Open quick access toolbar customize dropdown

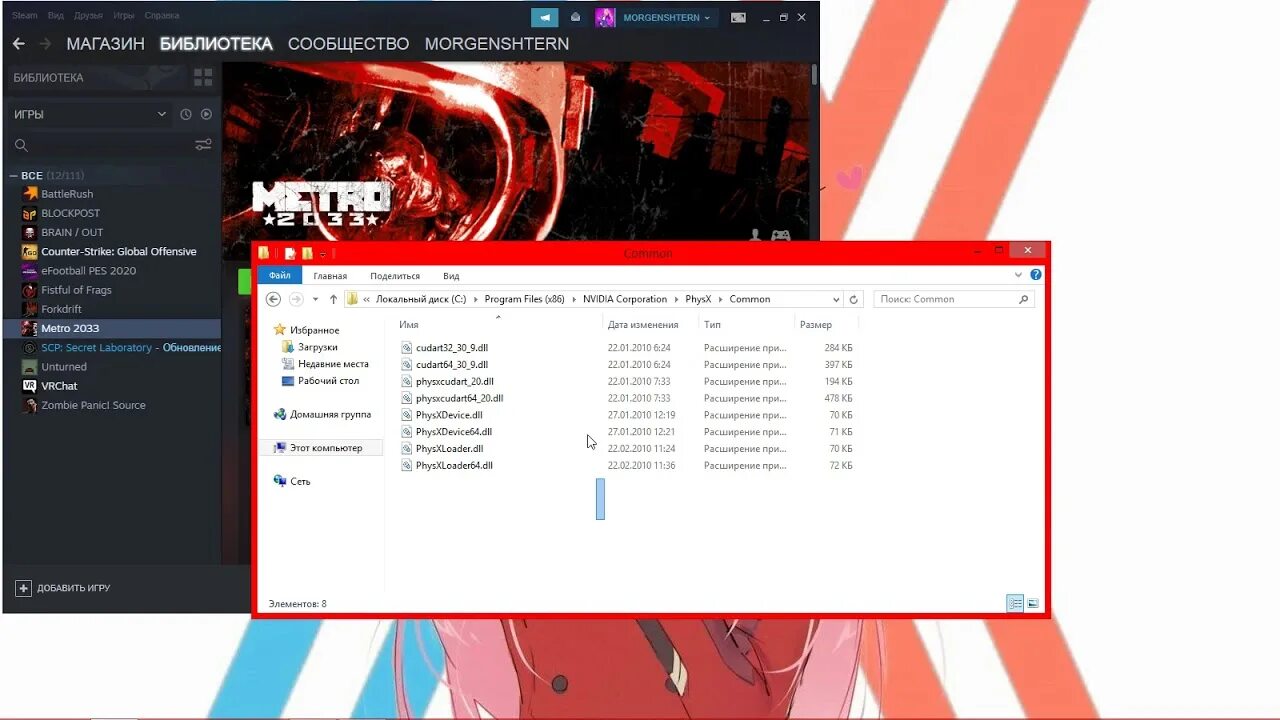[324, 254]
